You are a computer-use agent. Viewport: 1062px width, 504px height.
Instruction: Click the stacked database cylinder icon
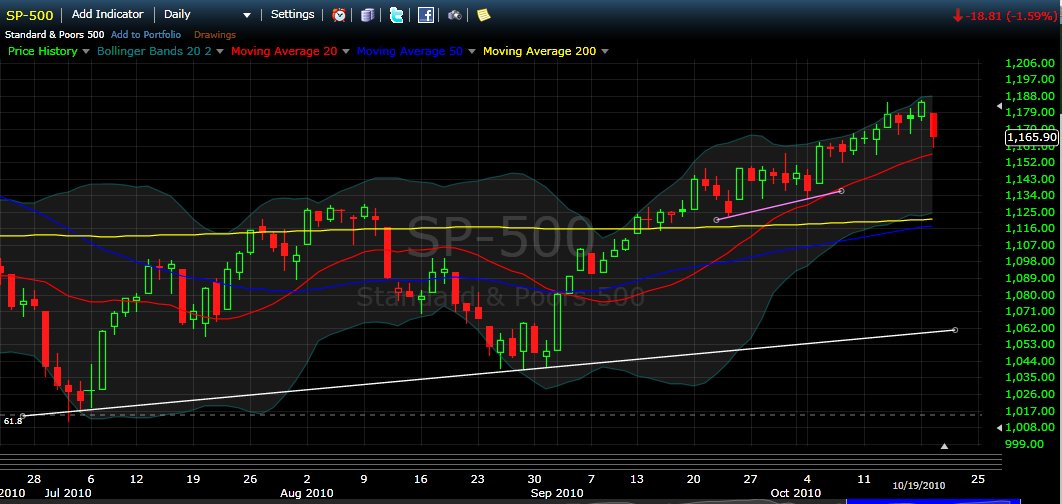pos(367,14)
